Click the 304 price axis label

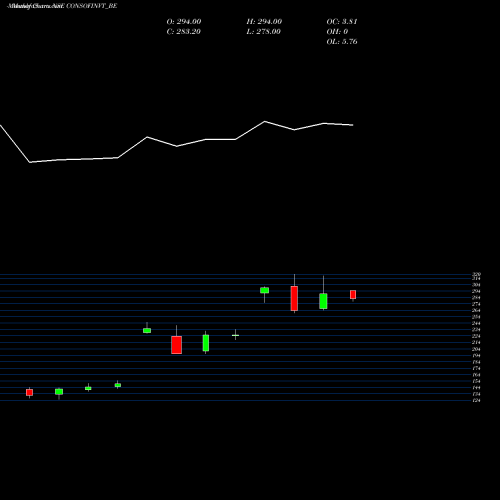coord(476,285)
